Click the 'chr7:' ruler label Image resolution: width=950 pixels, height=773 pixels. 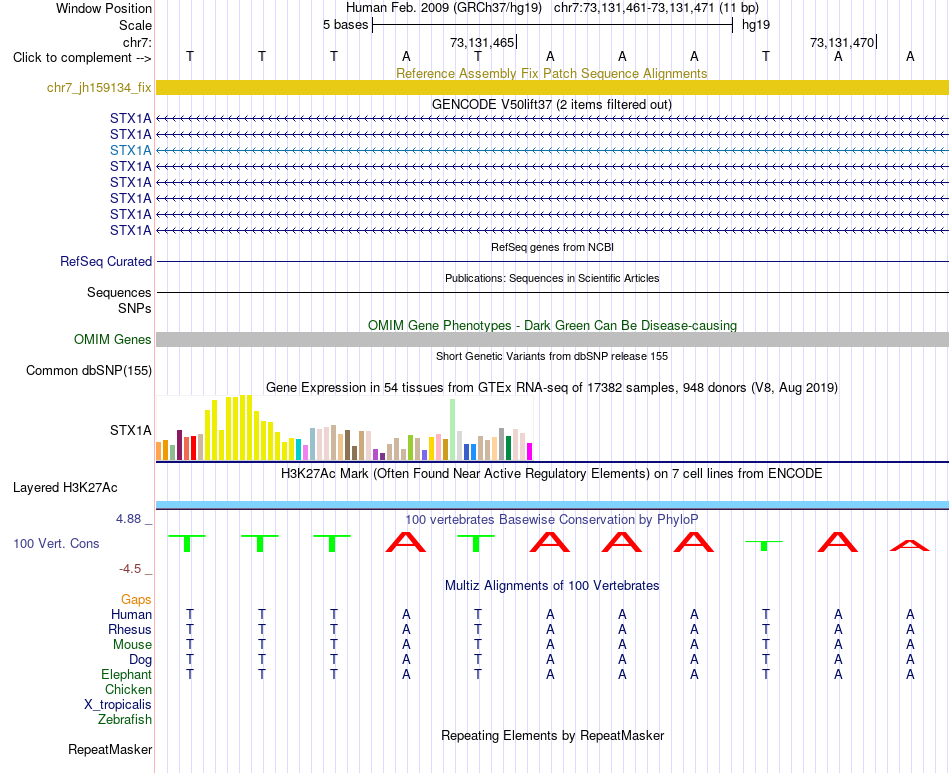(137, 42)
